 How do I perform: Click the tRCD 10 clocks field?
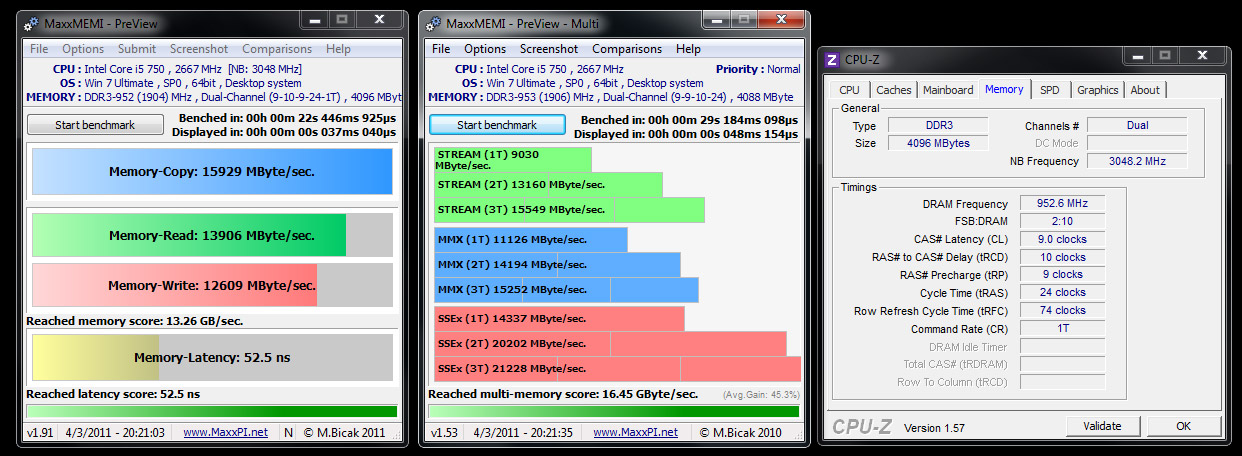coord(1063,257)
